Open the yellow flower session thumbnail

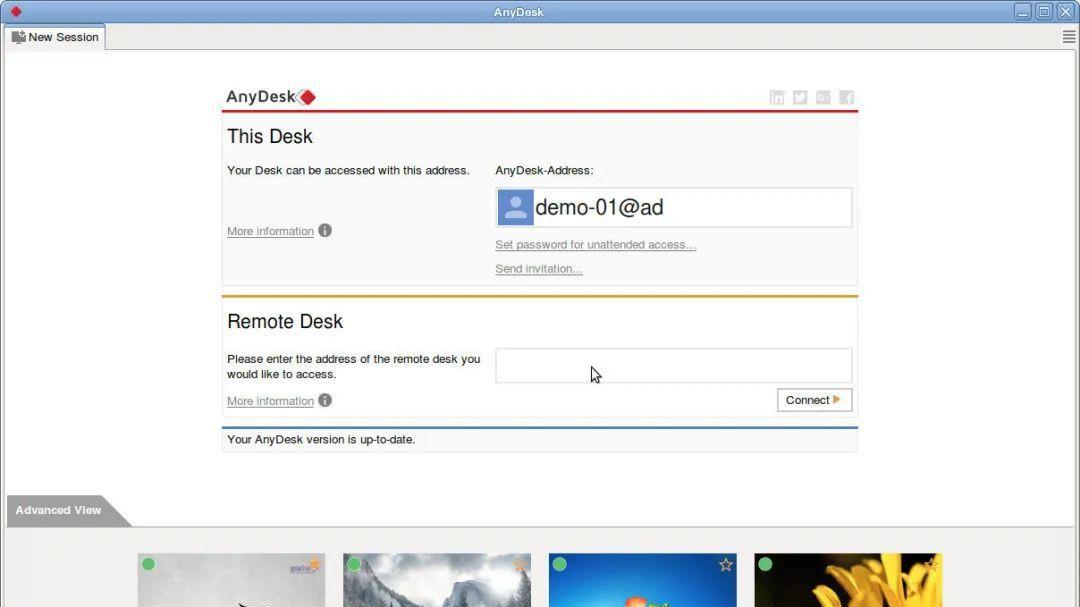(x=848, y=580)
